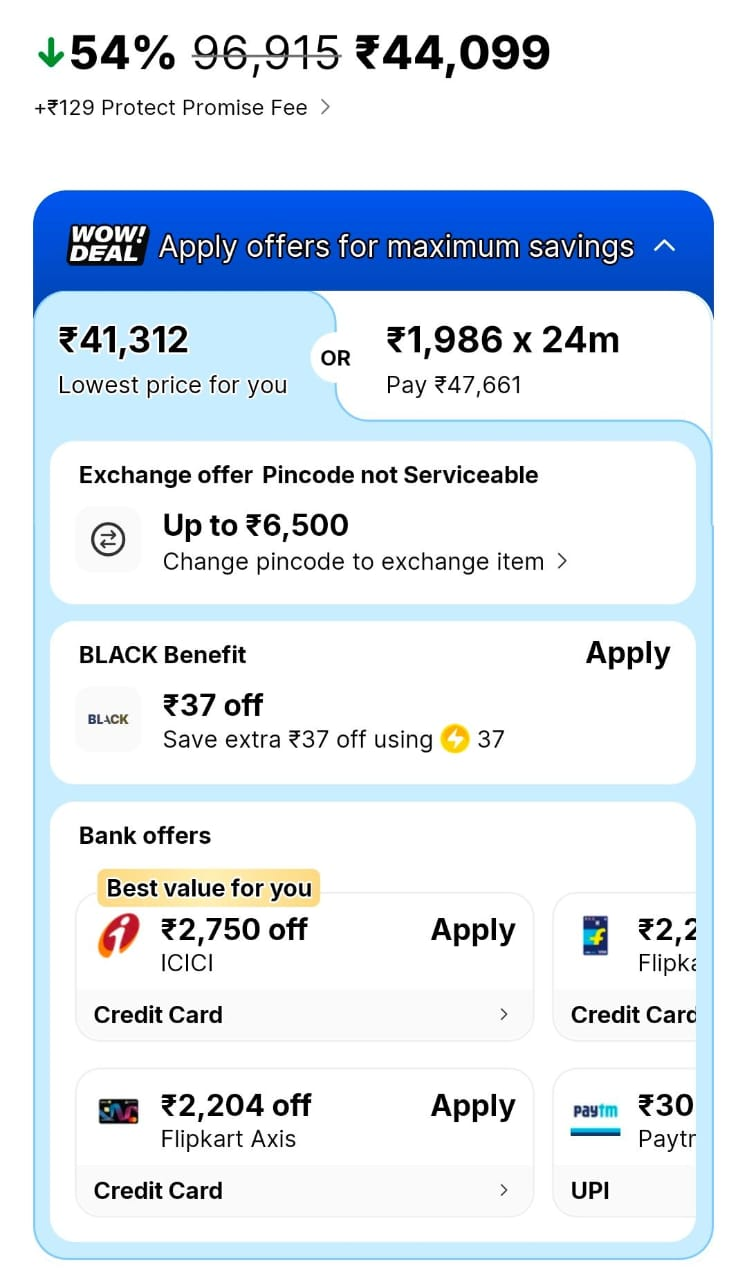Click the WOW! DEAL badge
The height and width of the screenshot is (1280, 747).
click(x=108, y=245)
